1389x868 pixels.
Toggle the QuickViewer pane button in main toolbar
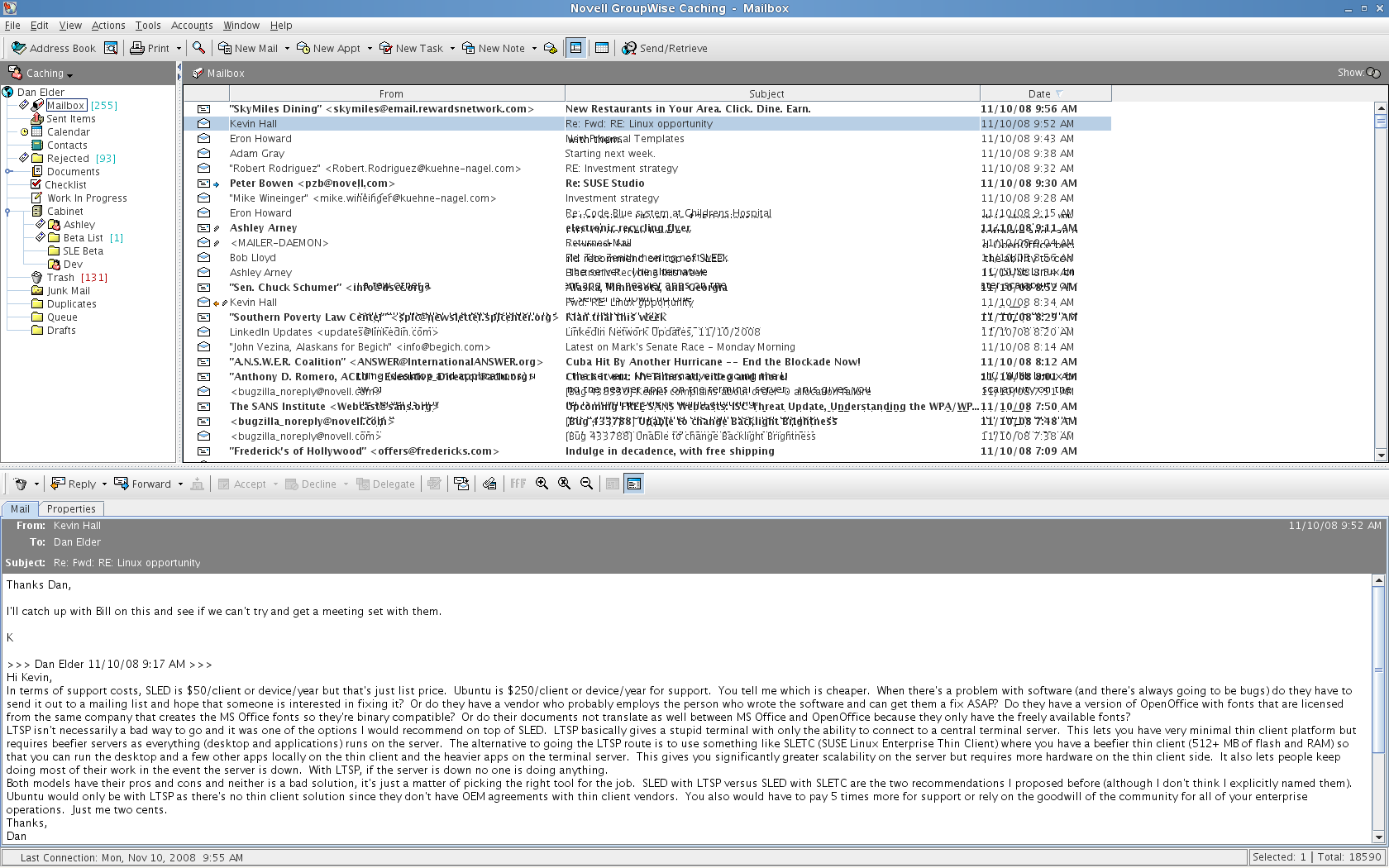[576, 48]
